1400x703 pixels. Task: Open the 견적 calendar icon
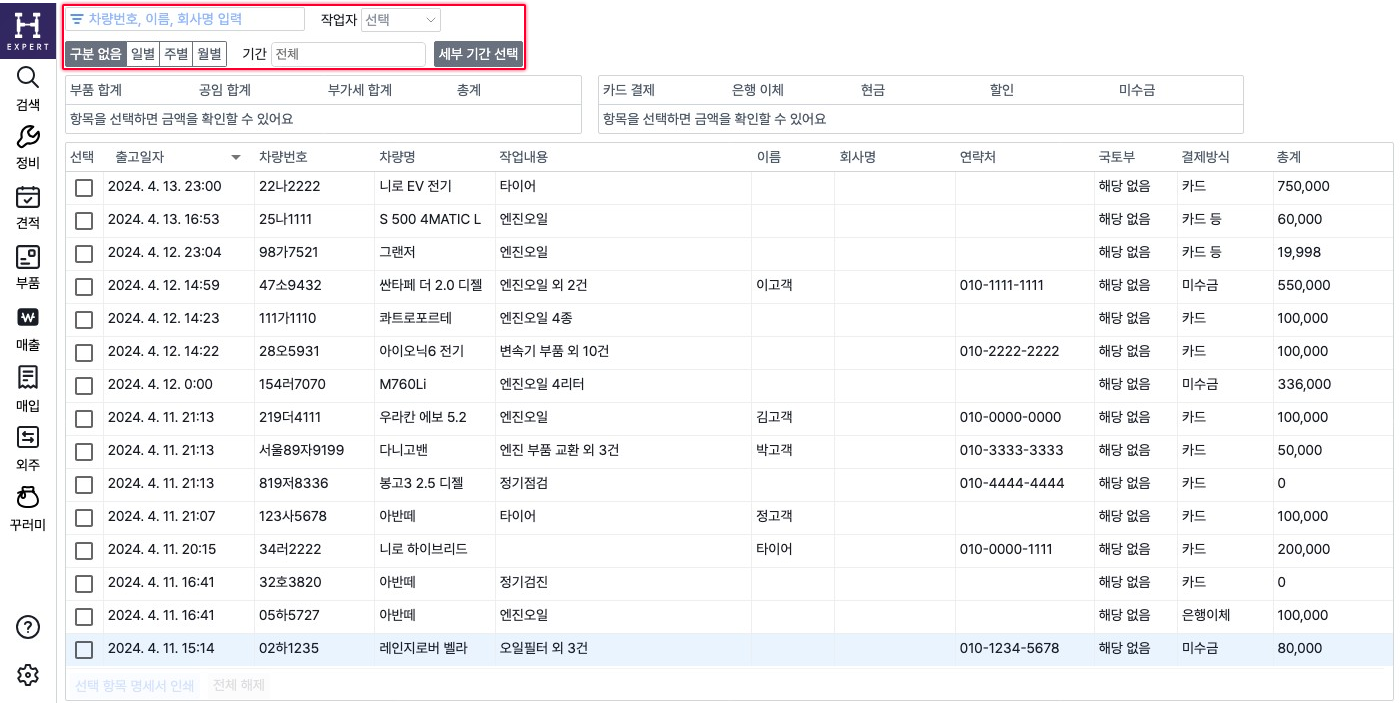[28, 197]
